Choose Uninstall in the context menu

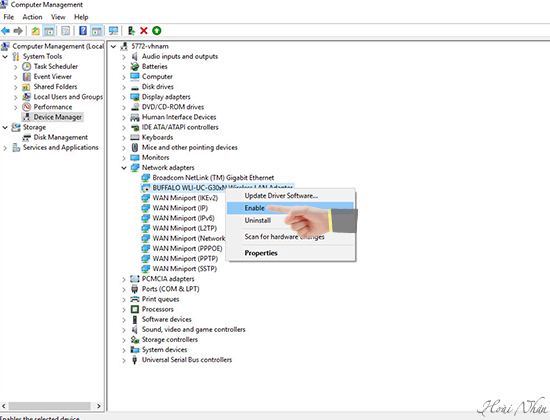tap(257, 220)
